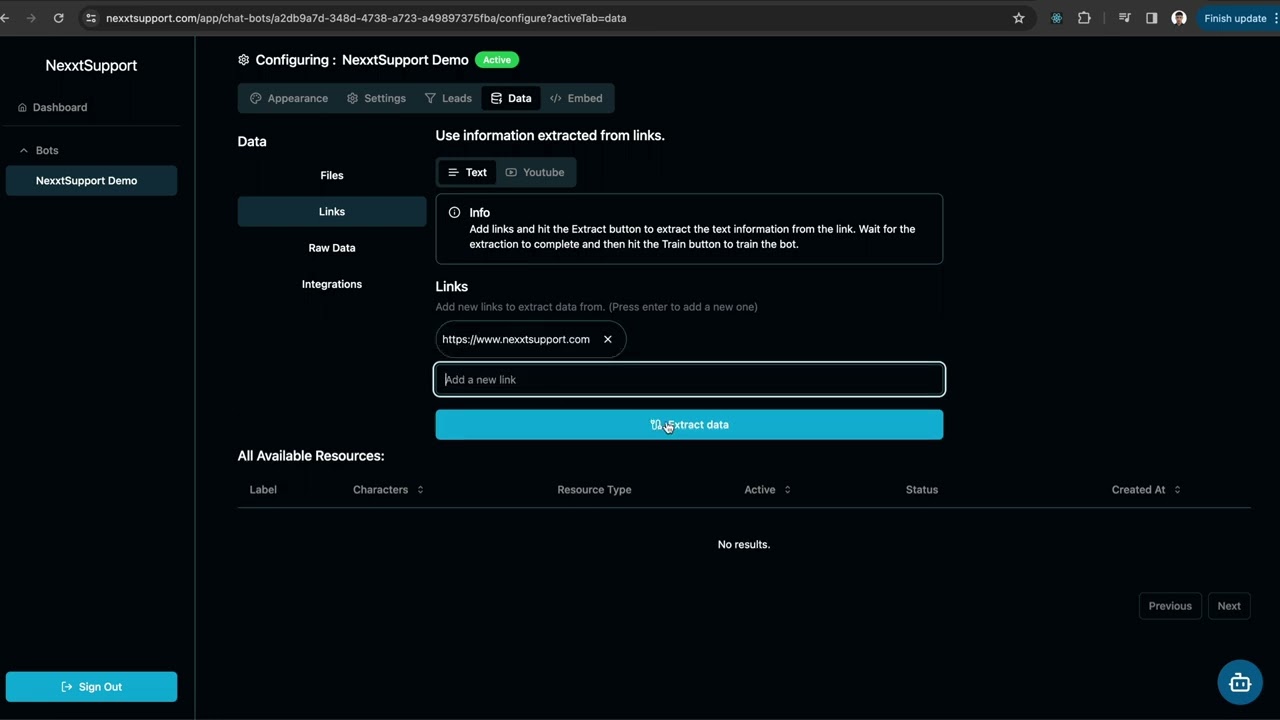Open the browser profile avatar
Screen dimensions: 1280x720
[x=1179, y=18]
